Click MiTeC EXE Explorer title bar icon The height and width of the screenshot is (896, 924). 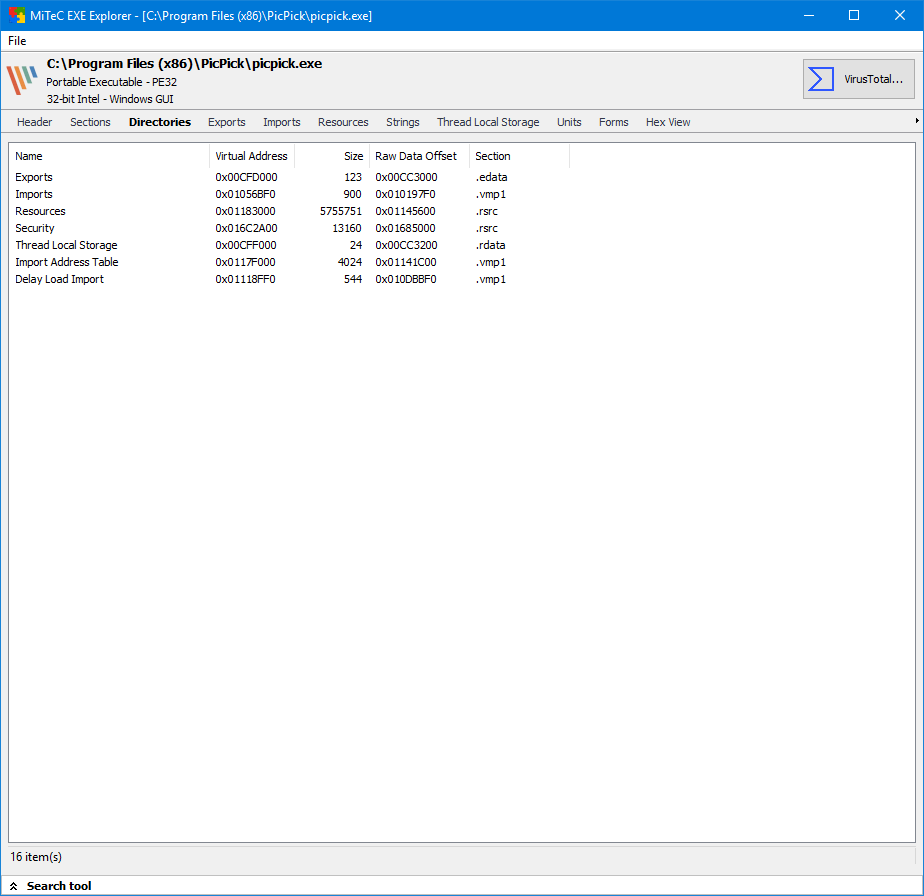tap(16, 16)
